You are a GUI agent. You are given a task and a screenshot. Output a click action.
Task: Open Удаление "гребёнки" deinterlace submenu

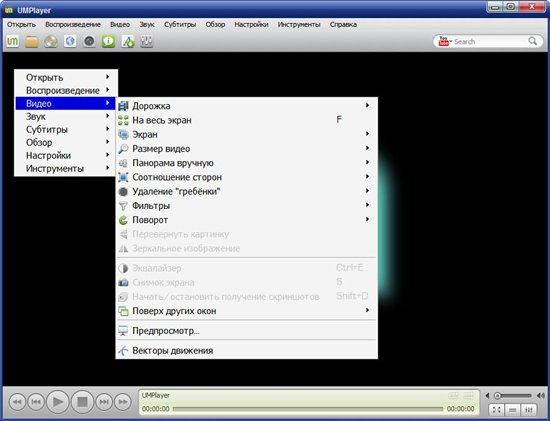[x=247, y=192]
